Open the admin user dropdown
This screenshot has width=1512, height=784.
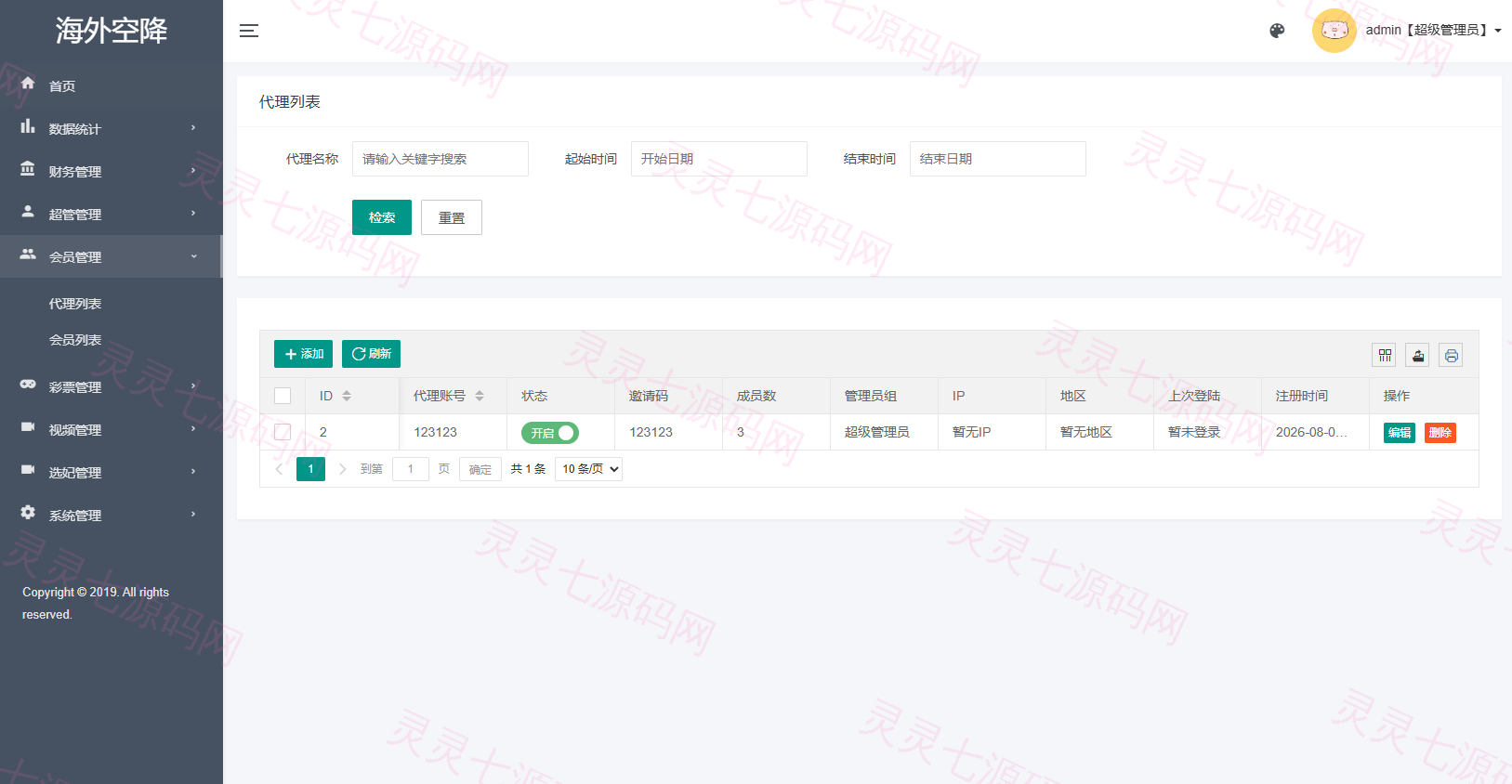[1433, 31]
